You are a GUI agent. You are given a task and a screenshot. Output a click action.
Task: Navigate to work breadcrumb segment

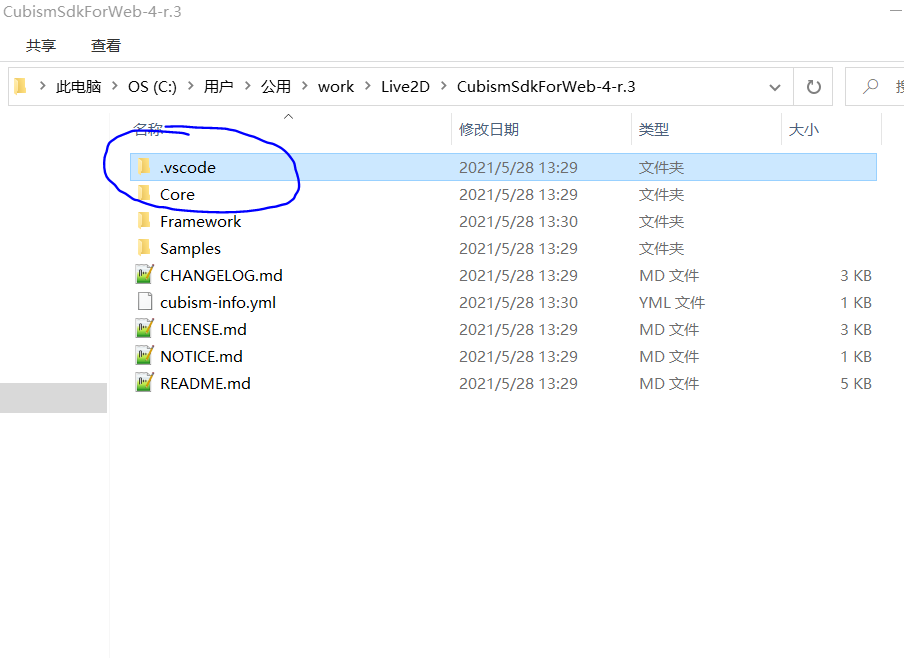tap(336, 87)
